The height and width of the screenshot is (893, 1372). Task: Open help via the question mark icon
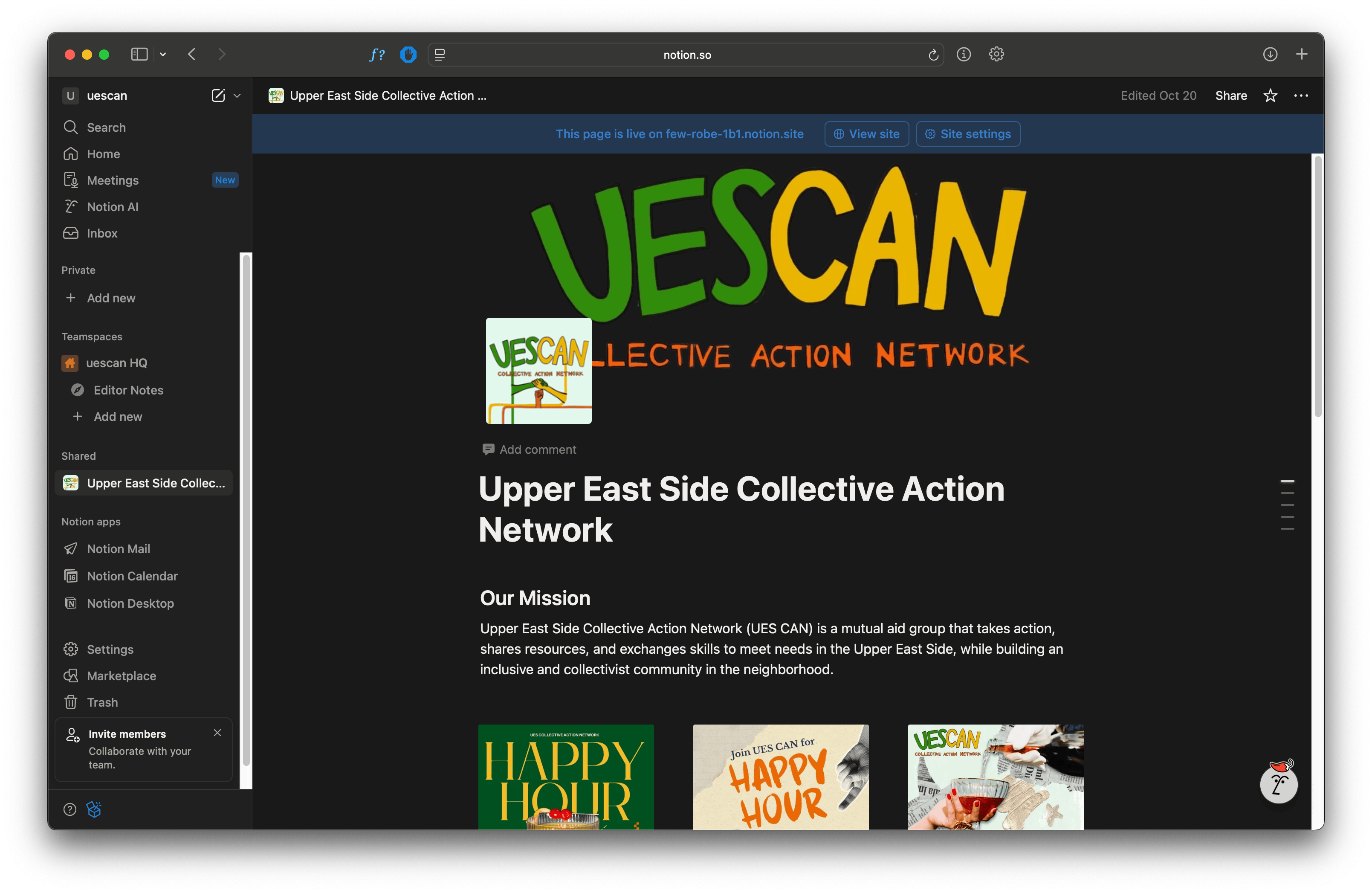coord(70,809)
